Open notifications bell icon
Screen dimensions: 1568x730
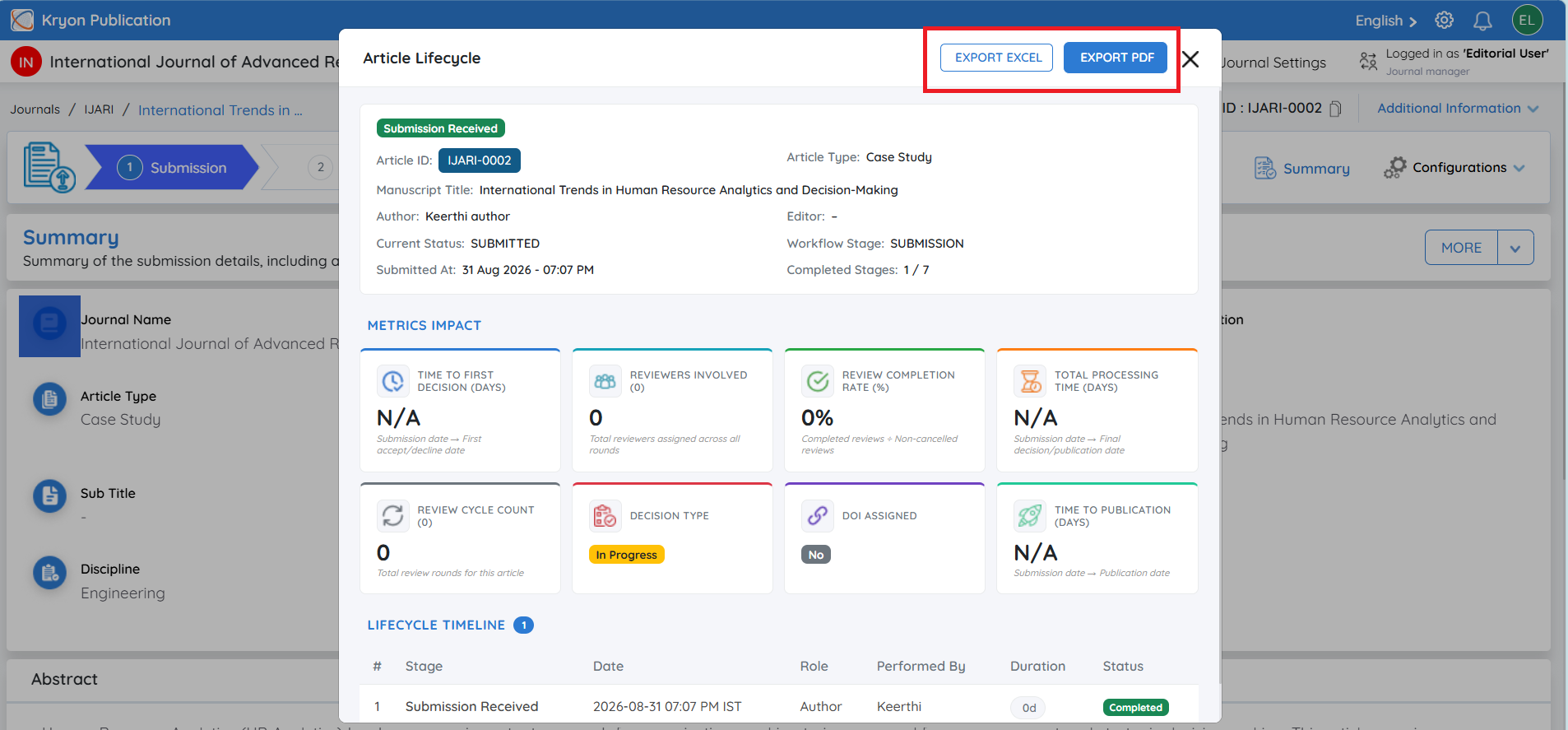pos(1482,21)
